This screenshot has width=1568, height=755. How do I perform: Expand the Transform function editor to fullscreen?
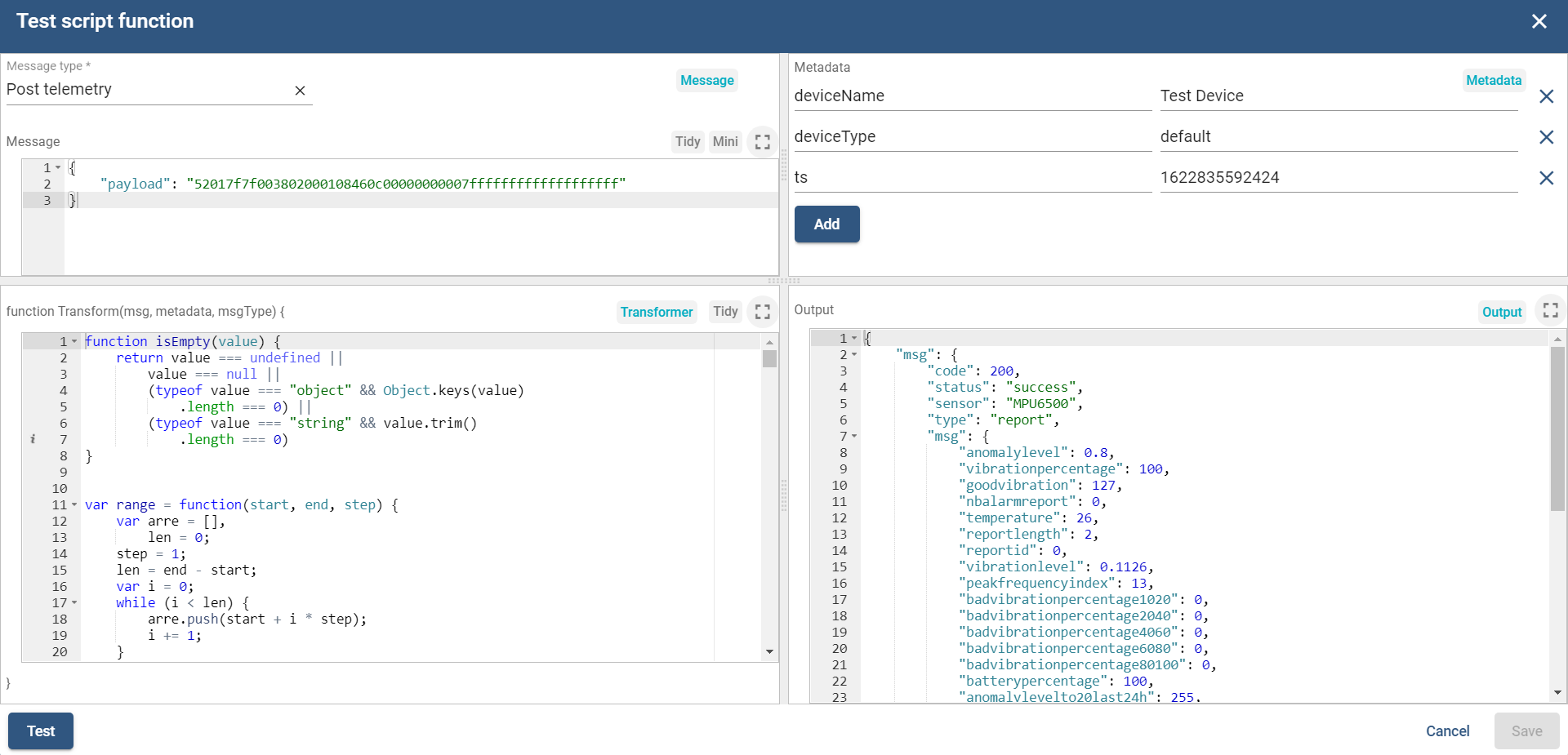pos(762,311)
